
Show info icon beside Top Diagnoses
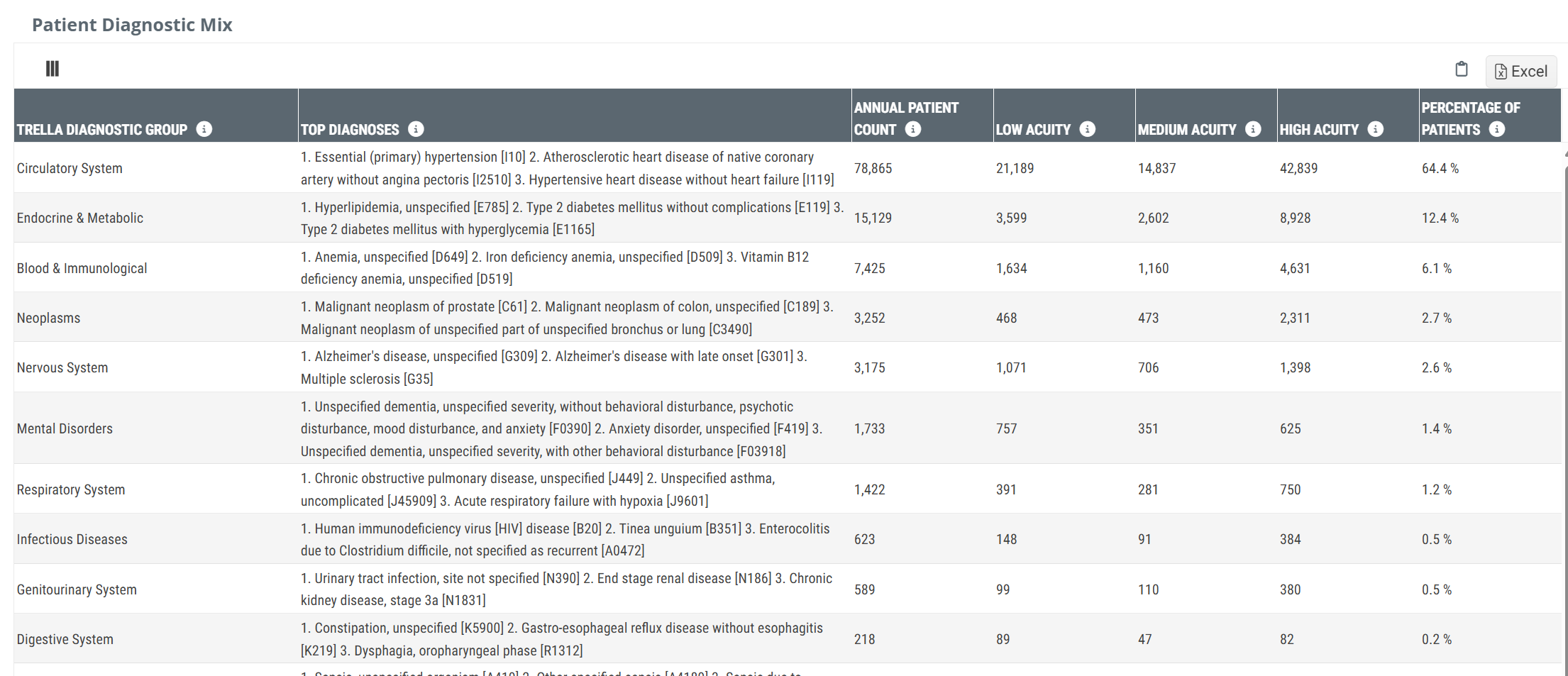(x=416, y=129)
